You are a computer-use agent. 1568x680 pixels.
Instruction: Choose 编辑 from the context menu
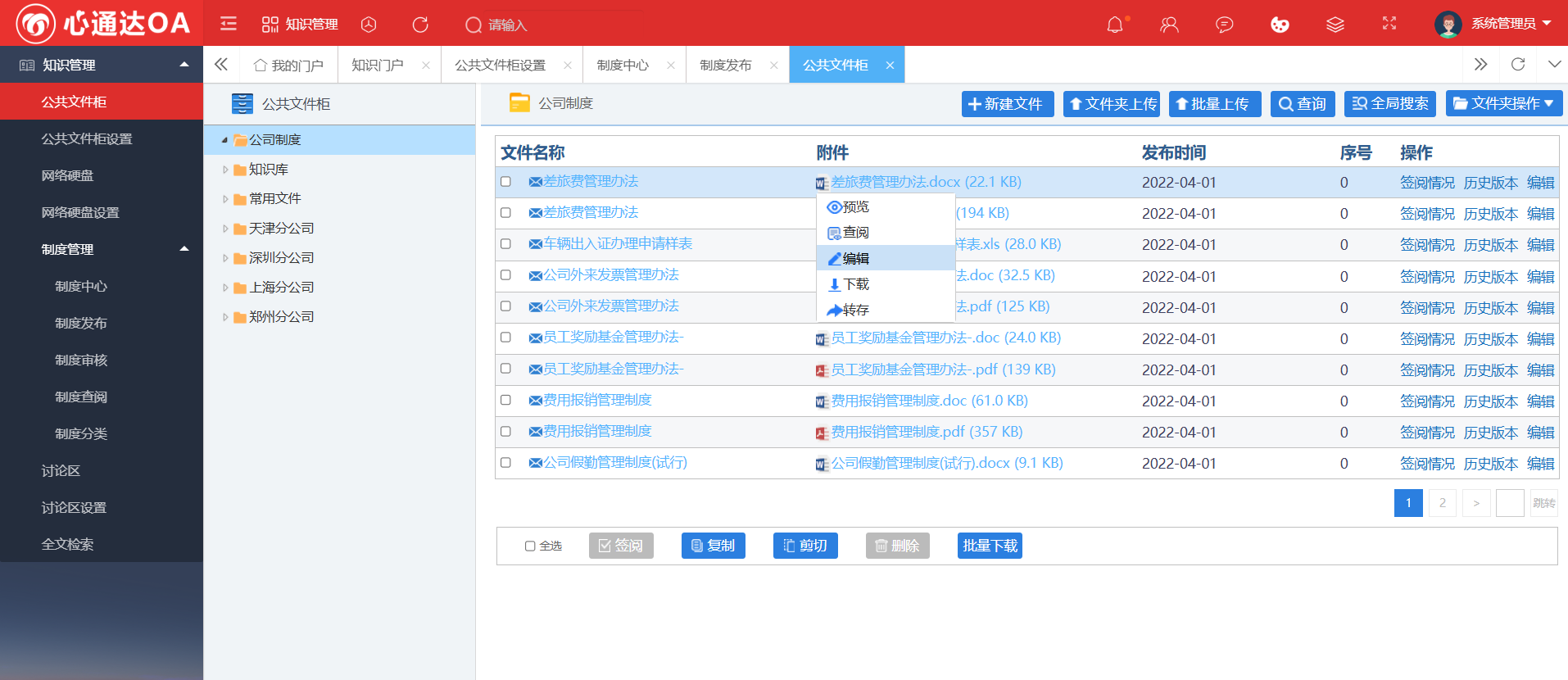point(886,258)
